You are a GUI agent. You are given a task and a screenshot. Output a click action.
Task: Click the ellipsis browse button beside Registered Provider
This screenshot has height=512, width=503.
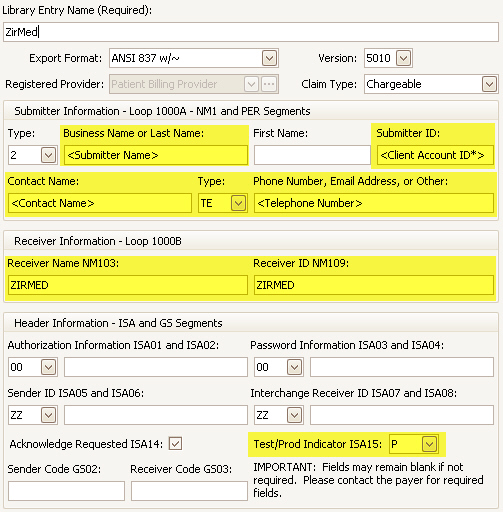269,84
